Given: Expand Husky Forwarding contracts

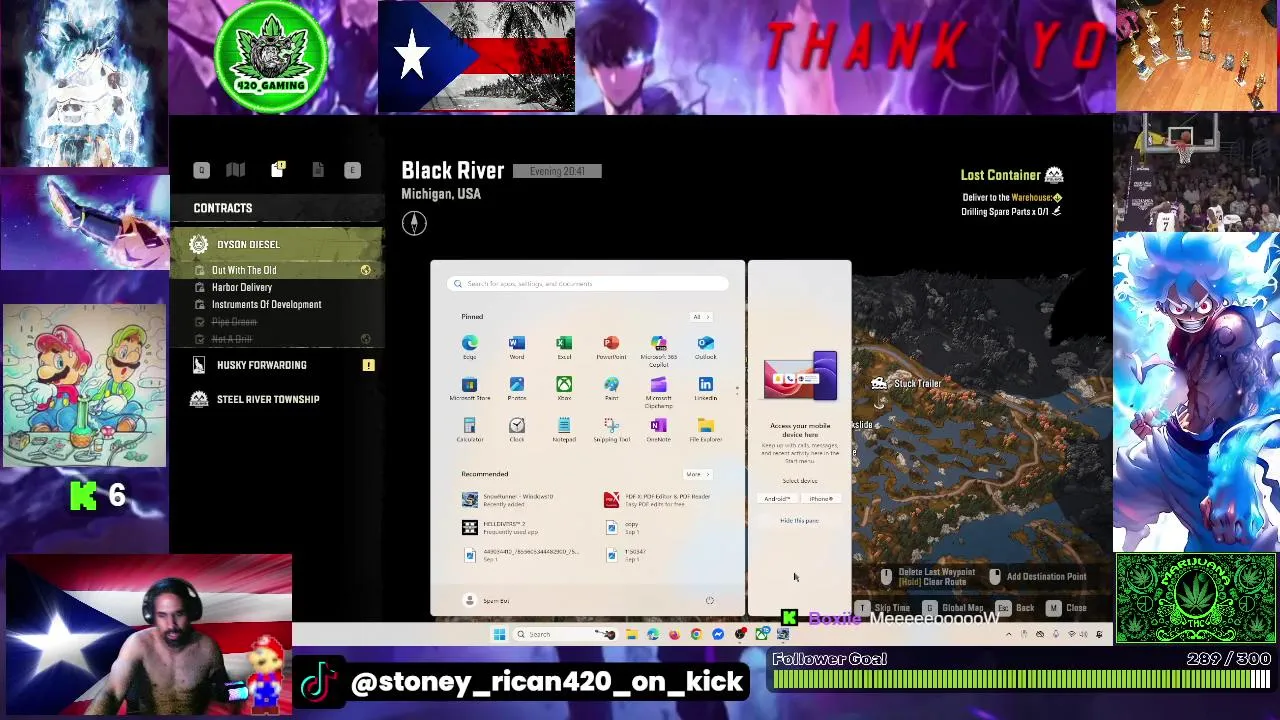Looking at the screenshot, I should pos(277,365).
